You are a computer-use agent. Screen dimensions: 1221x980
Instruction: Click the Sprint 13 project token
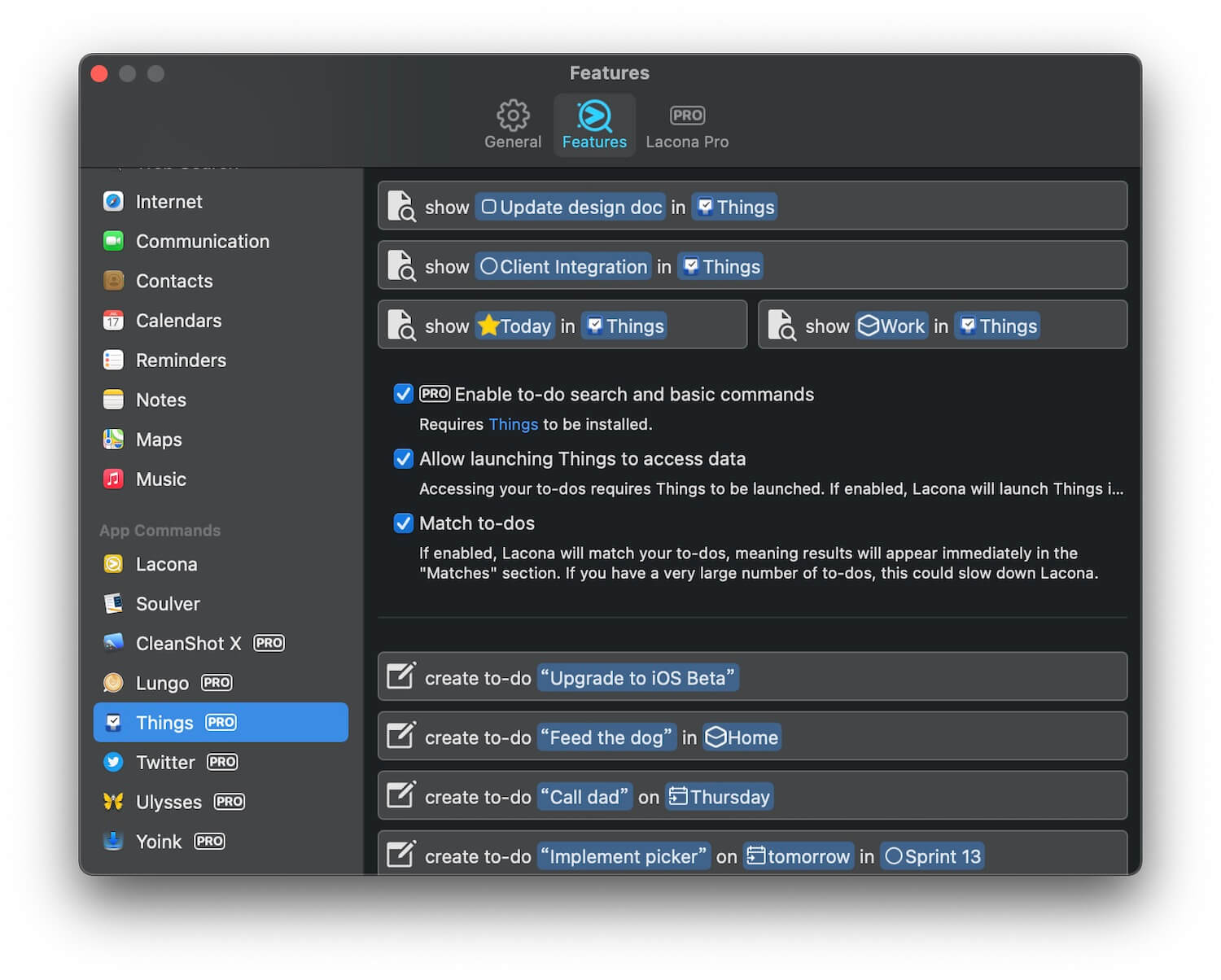[x=933, y=856]
